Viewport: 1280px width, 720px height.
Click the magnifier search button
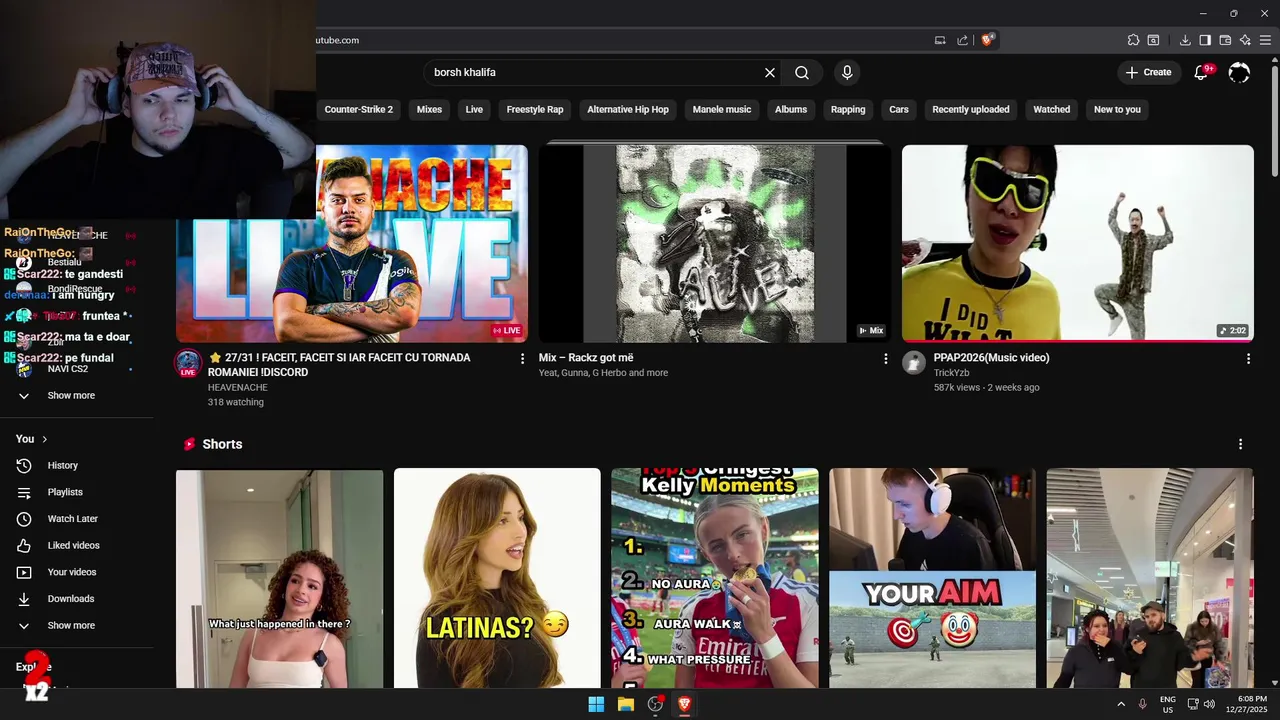[x=802, y=72]
